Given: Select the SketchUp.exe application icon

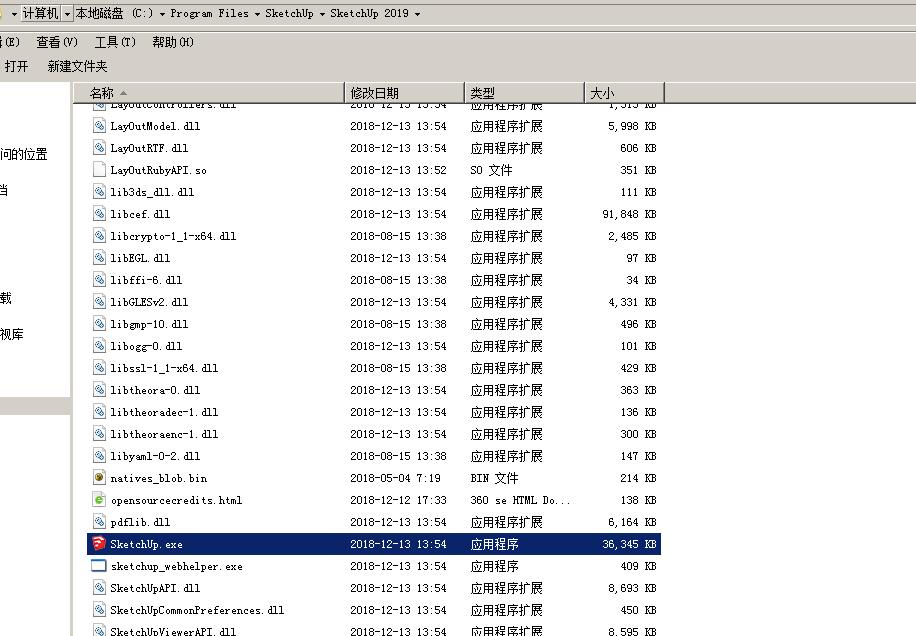Looking at the screenshot, I should [99, 544].
